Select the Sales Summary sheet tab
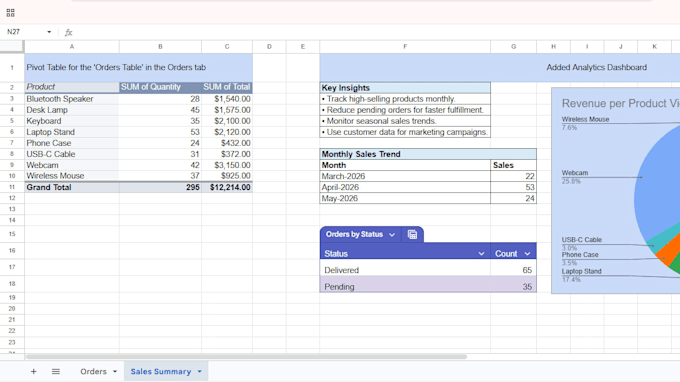The width and height of the screenshot is (680, 382). 161,372
